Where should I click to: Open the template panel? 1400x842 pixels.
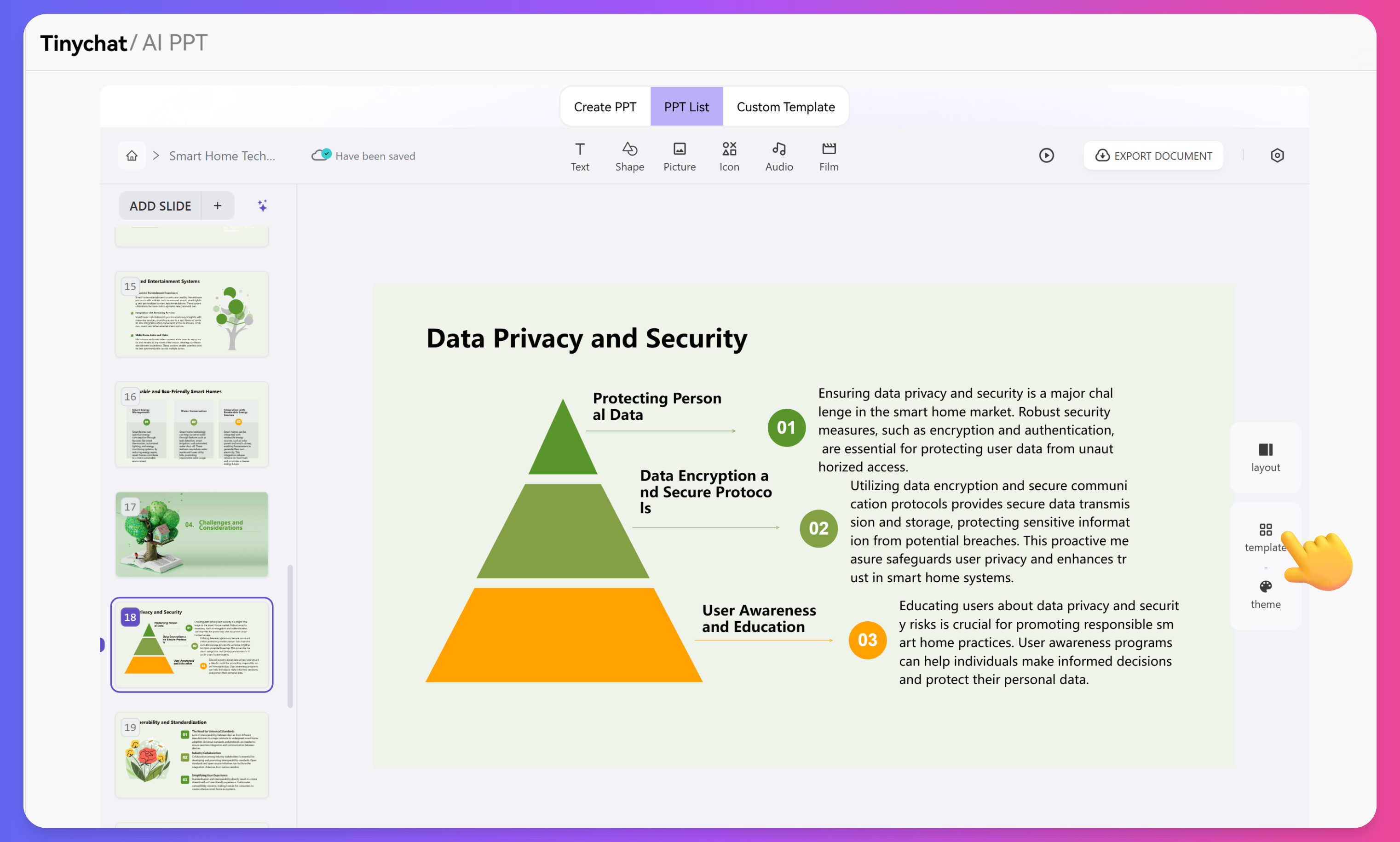[1265, 537]
